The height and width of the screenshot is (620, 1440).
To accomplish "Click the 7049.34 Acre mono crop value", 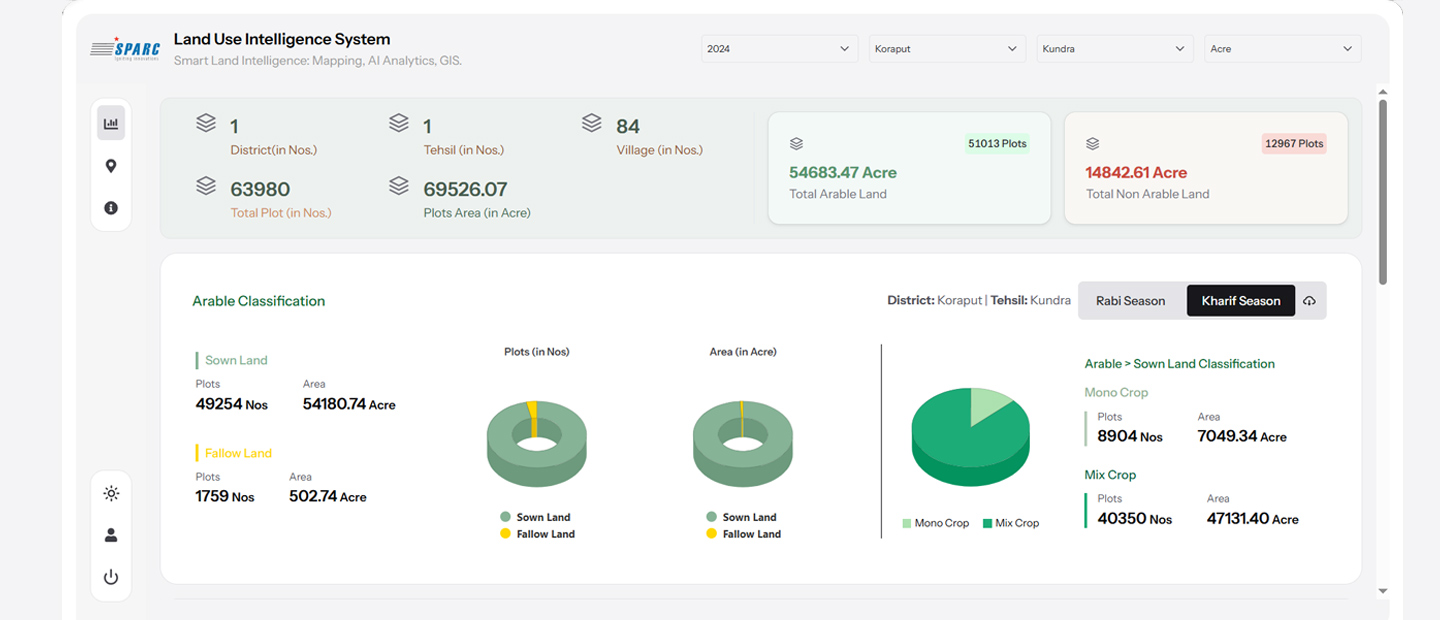I will (1242, 436).
